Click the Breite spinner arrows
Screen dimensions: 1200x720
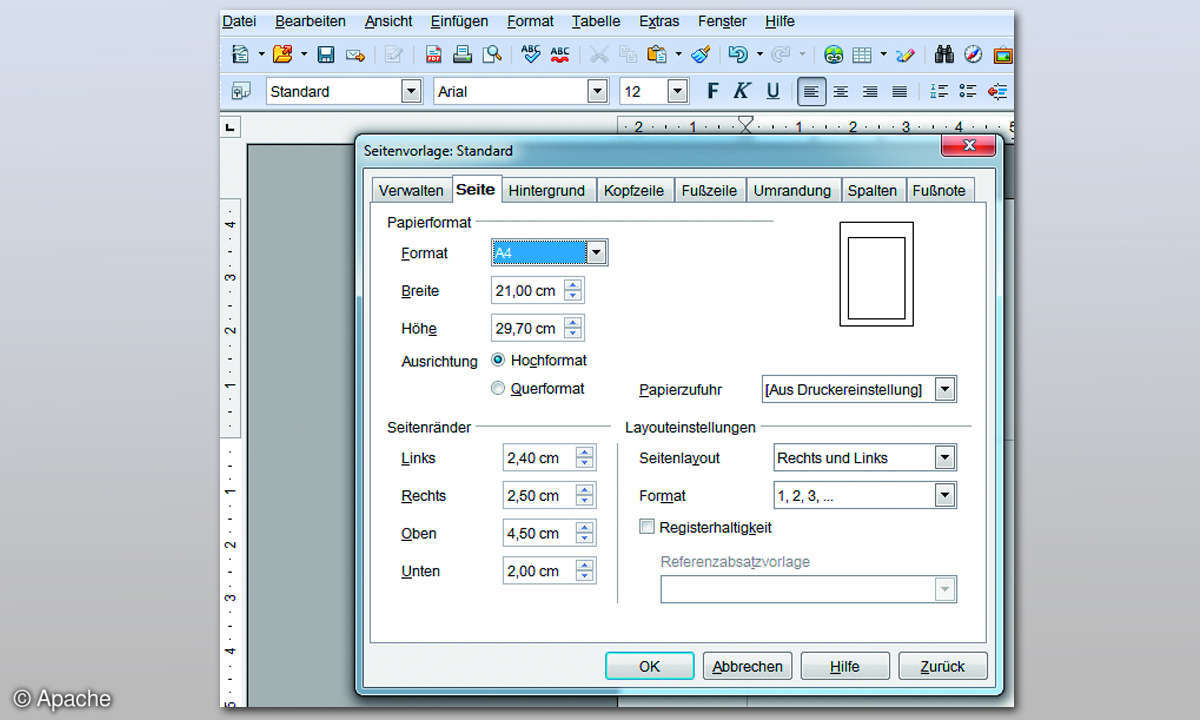click(x=573, y=291)
